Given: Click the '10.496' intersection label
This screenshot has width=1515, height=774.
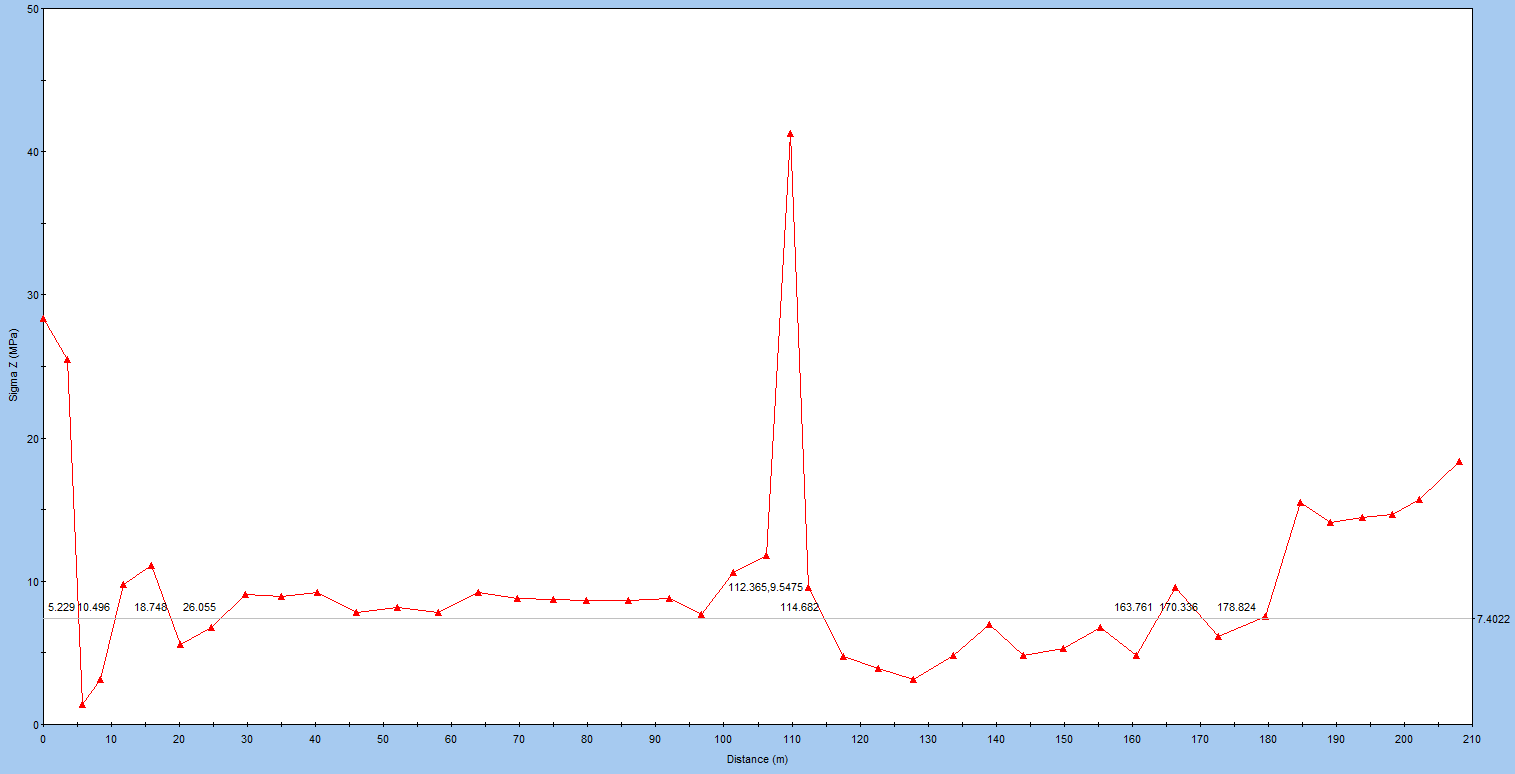Looking at the screenshot, I should [94, 607].
